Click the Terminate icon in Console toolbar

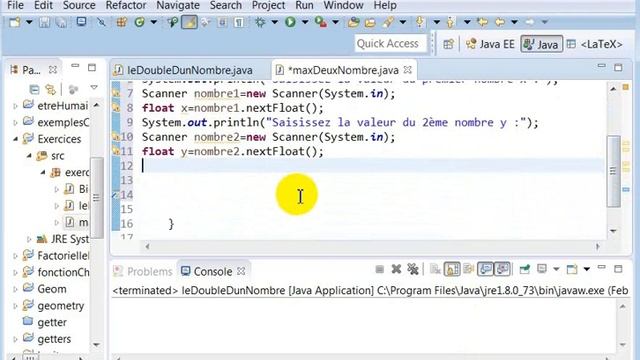pos(380,269)
